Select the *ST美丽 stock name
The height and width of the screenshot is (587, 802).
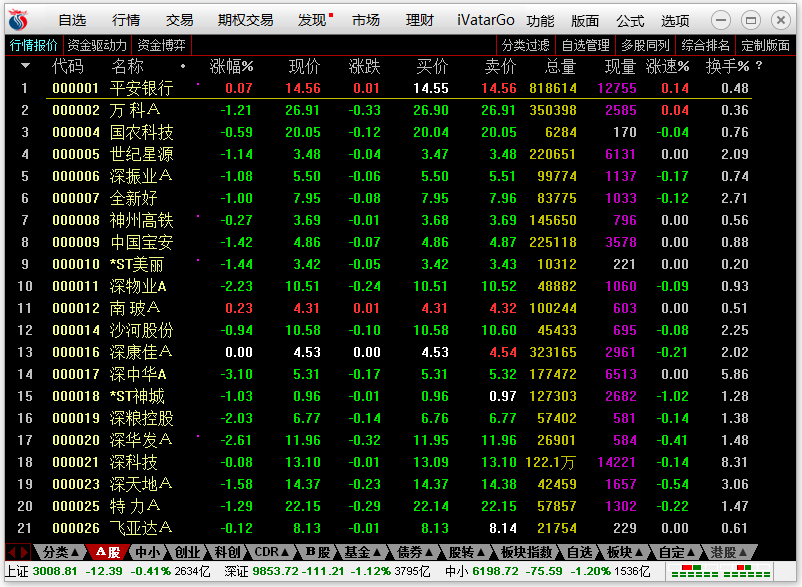click(x=136, y=264)
